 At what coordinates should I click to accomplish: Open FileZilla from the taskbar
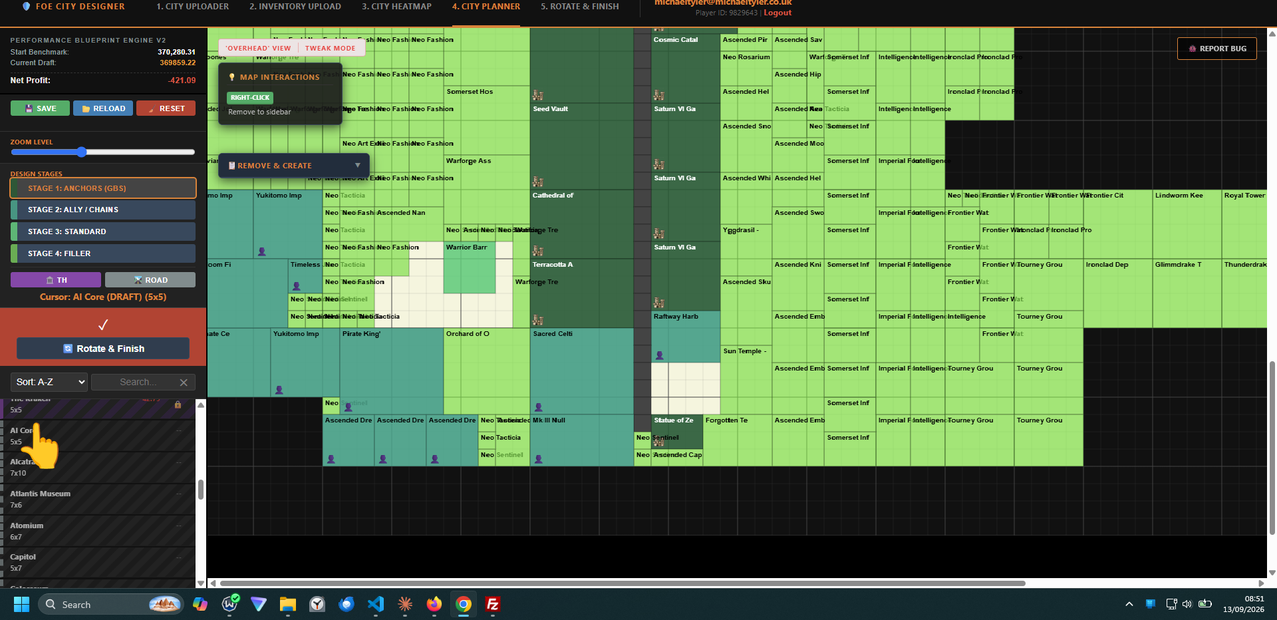(x=492, y=604)
